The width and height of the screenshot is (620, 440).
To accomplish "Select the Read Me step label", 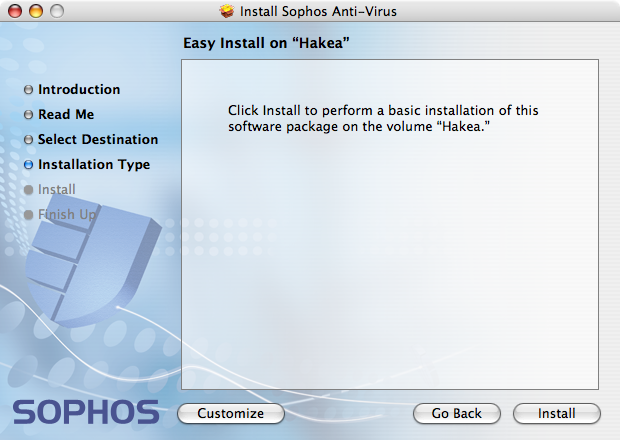I will [x=66, y=114].
